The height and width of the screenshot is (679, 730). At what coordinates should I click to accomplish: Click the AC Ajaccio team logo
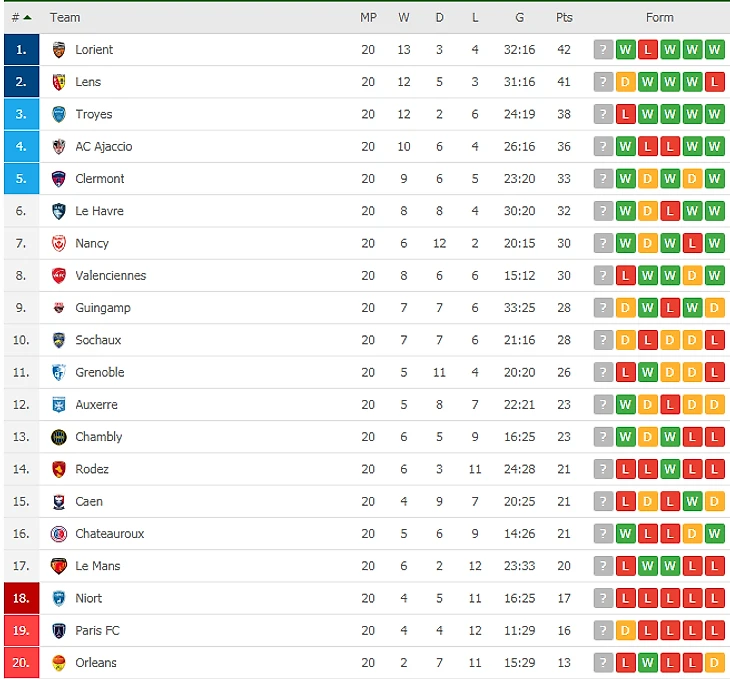point(59,147)
